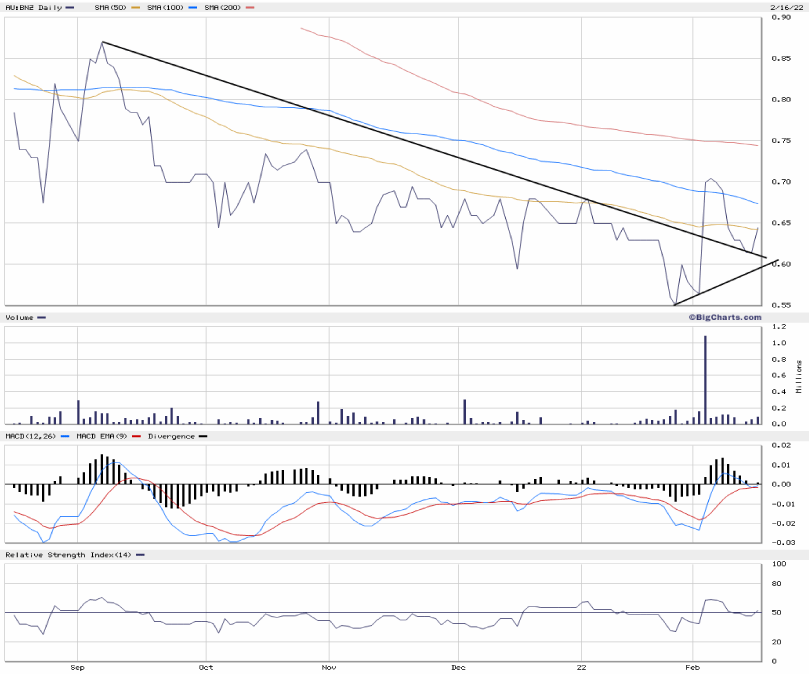
Task: Click the Dec marker on the time axis
Action: click(x=457, y=665)
